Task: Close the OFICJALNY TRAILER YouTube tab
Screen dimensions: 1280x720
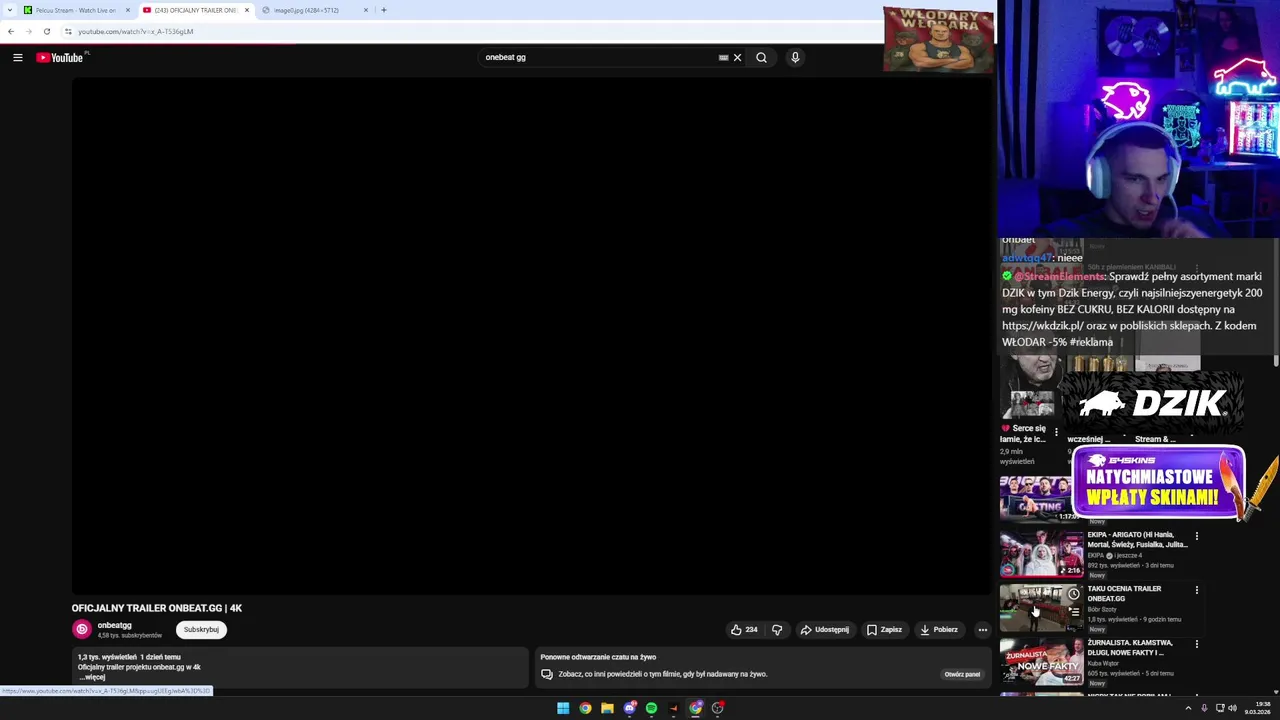Action: (246, 10)
